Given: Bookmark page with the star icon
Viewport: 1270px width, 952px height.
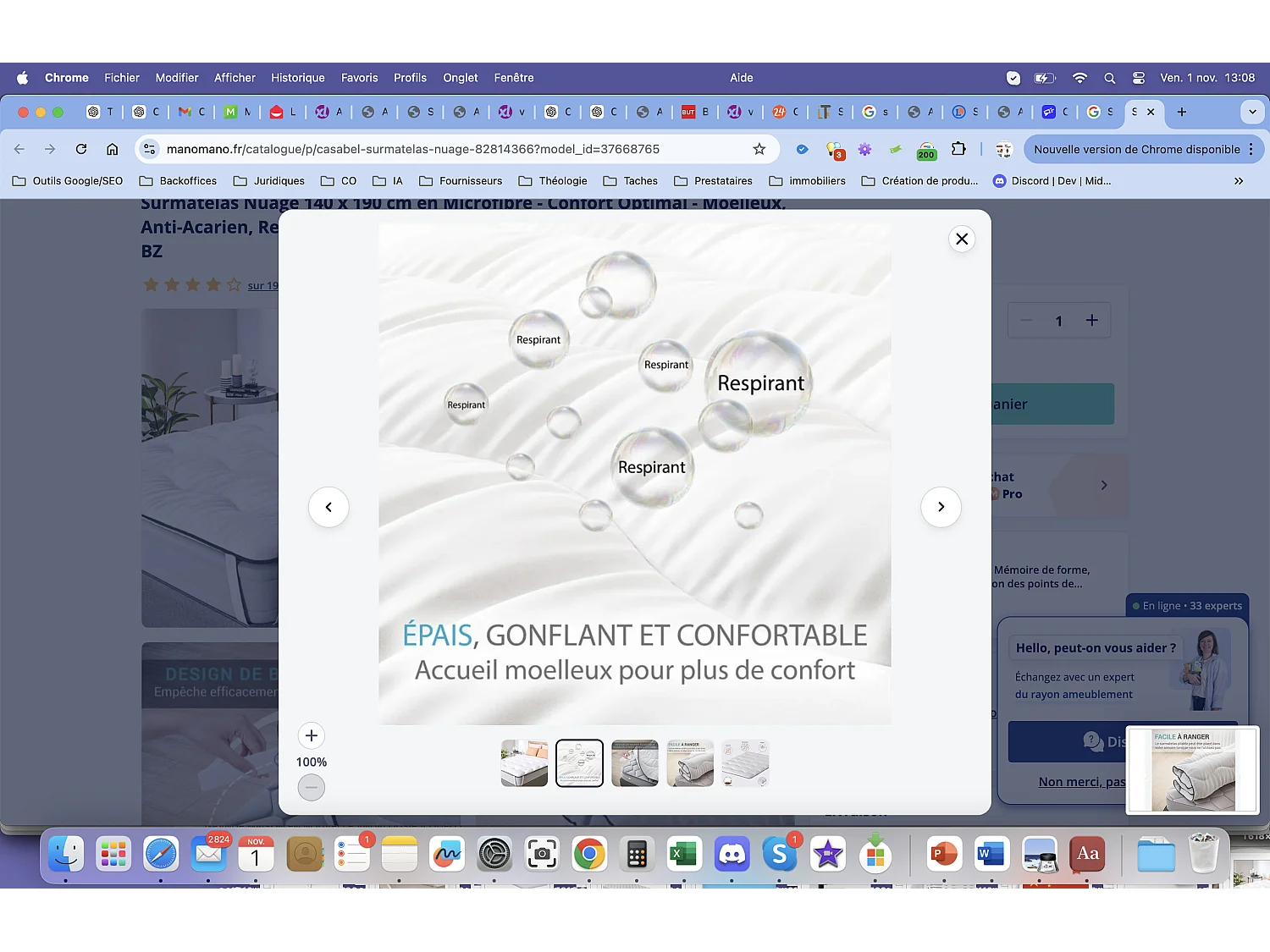Looking at the screenshot, I should tap(759, 149).
